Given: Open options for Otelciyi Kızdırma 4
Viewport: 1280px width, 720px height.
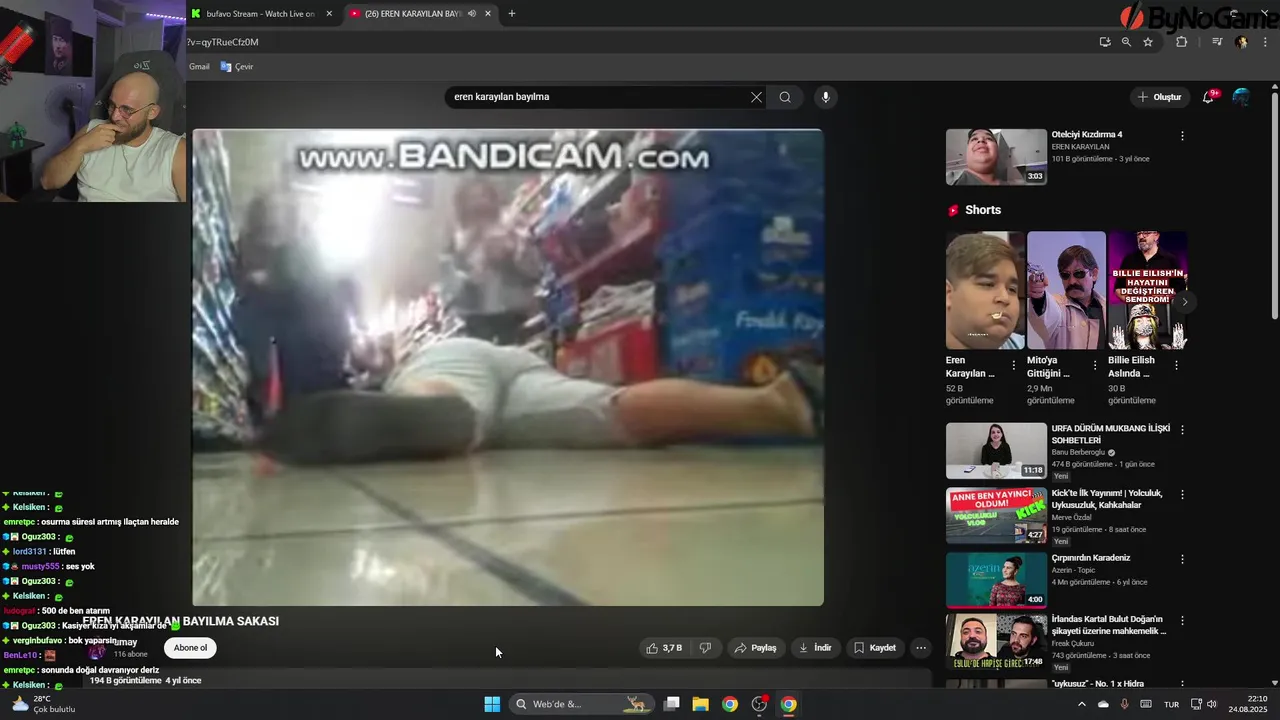Looking at the screenshot, I should pyautogui.click(x=1182, y=136).
